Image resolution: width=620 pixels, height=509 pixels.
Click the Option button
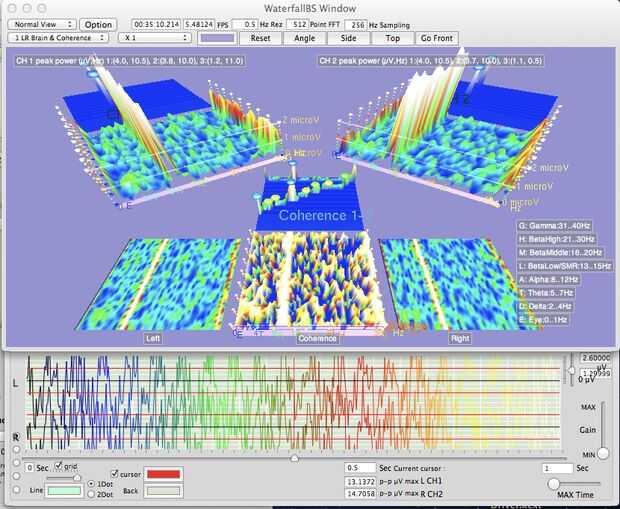[98, 25]
